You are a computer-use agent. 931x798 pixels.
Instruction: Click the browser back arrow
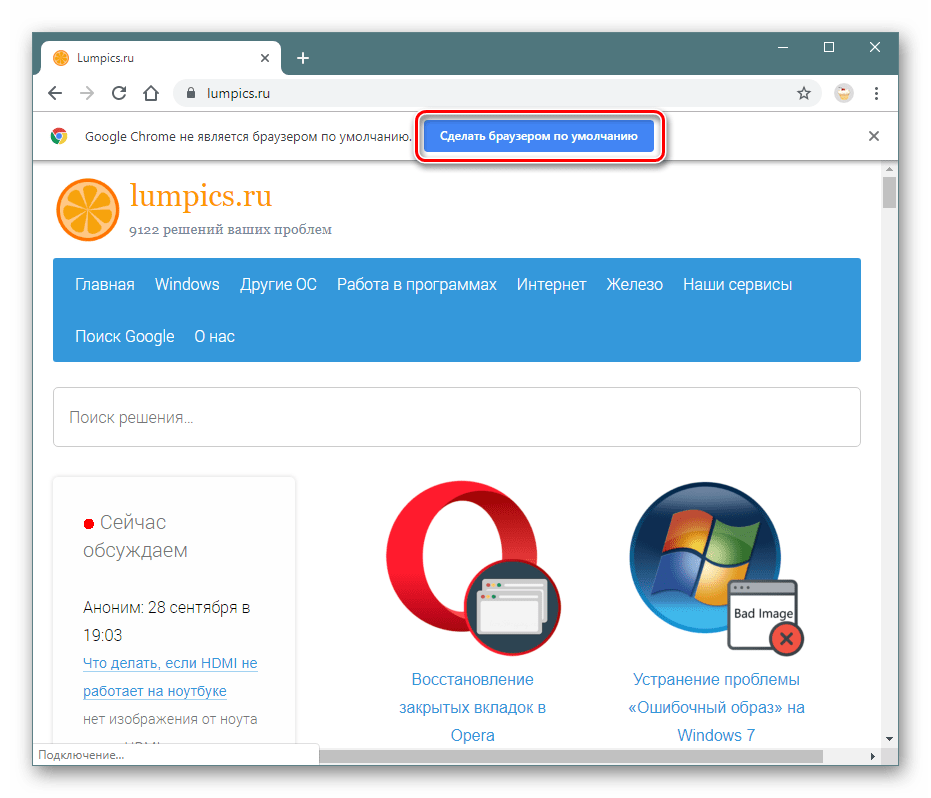point(55,93)
